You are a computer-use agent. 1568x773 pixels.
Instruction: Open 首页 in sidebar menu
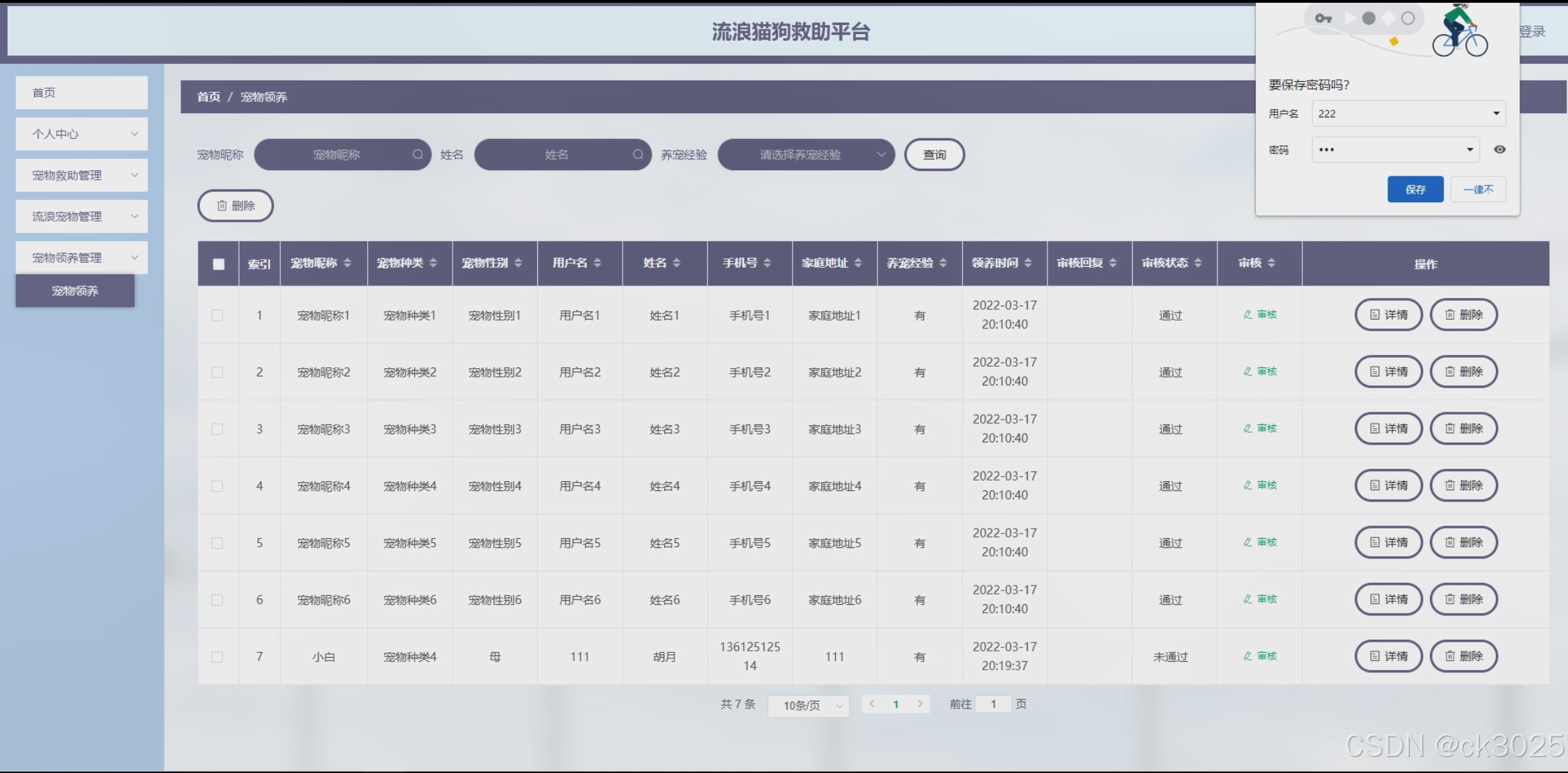point(81,92)
